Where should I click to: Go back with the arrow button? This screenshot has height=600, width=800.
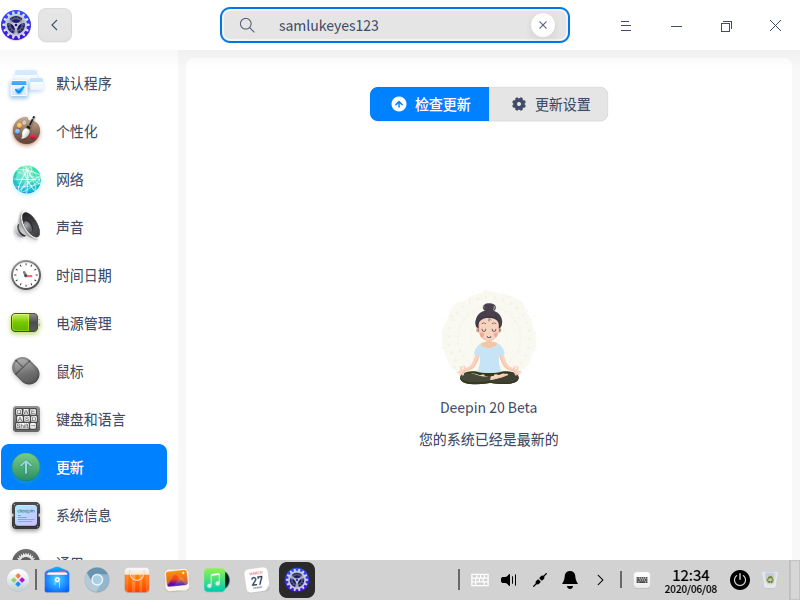point(55,25)
